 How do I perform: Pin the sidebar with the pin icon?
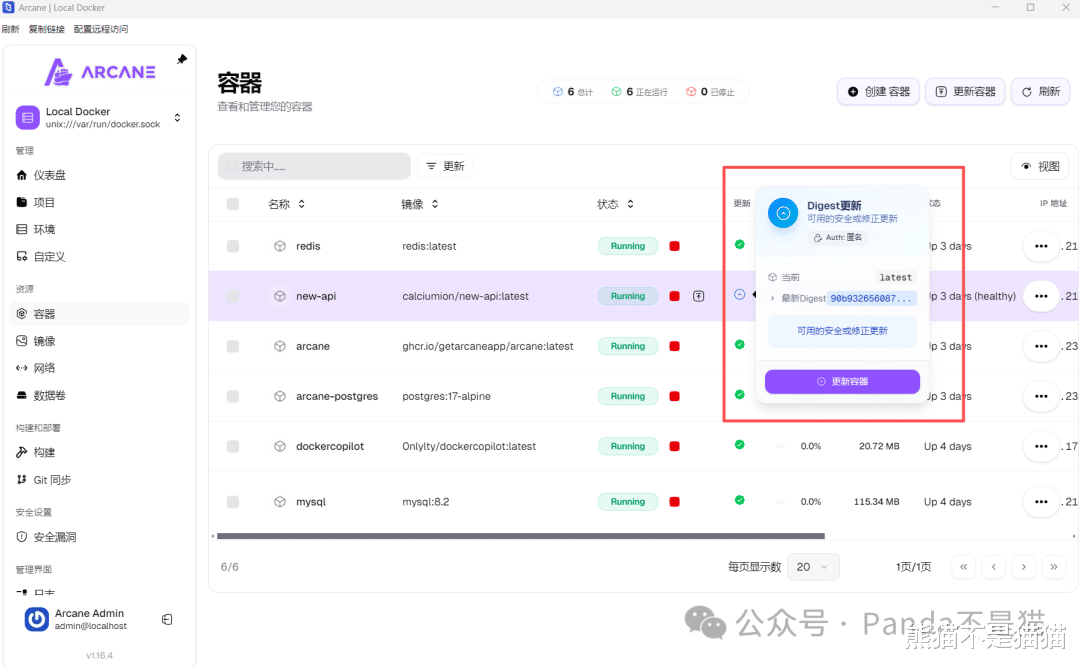tap(182, 59)
